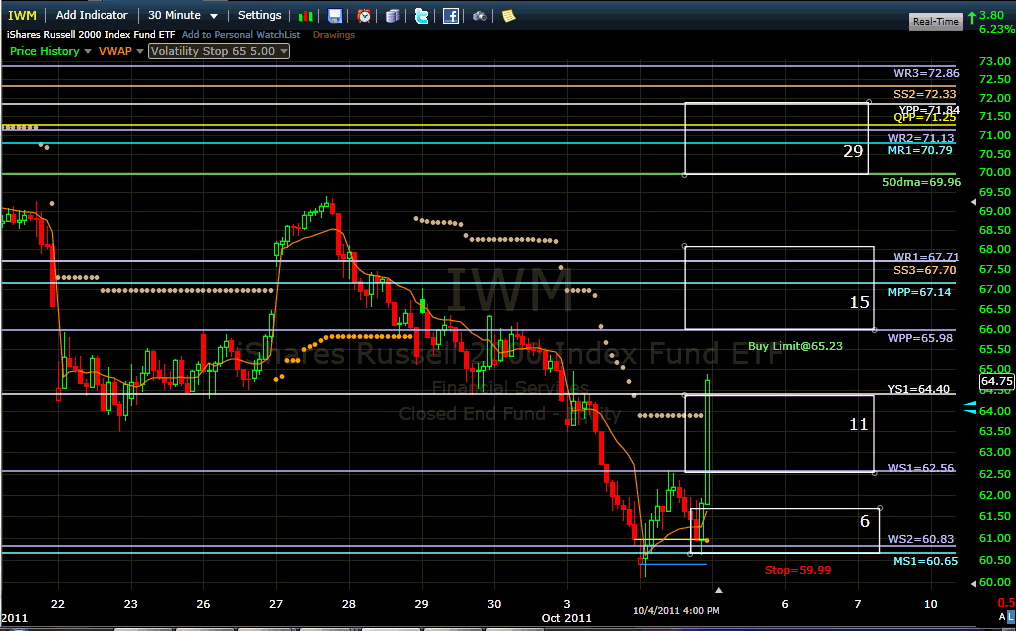Screen dimensions: 1016x631
Task: Click the SS2=72.33 level label
Action: click(x=925, y=94)
